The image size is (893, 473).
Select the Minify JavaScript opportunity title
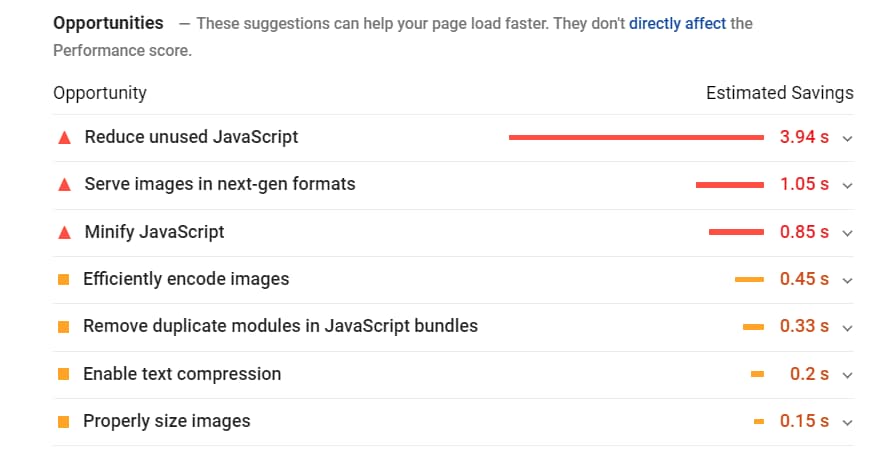pyautogui.click(x=154, y=232)
